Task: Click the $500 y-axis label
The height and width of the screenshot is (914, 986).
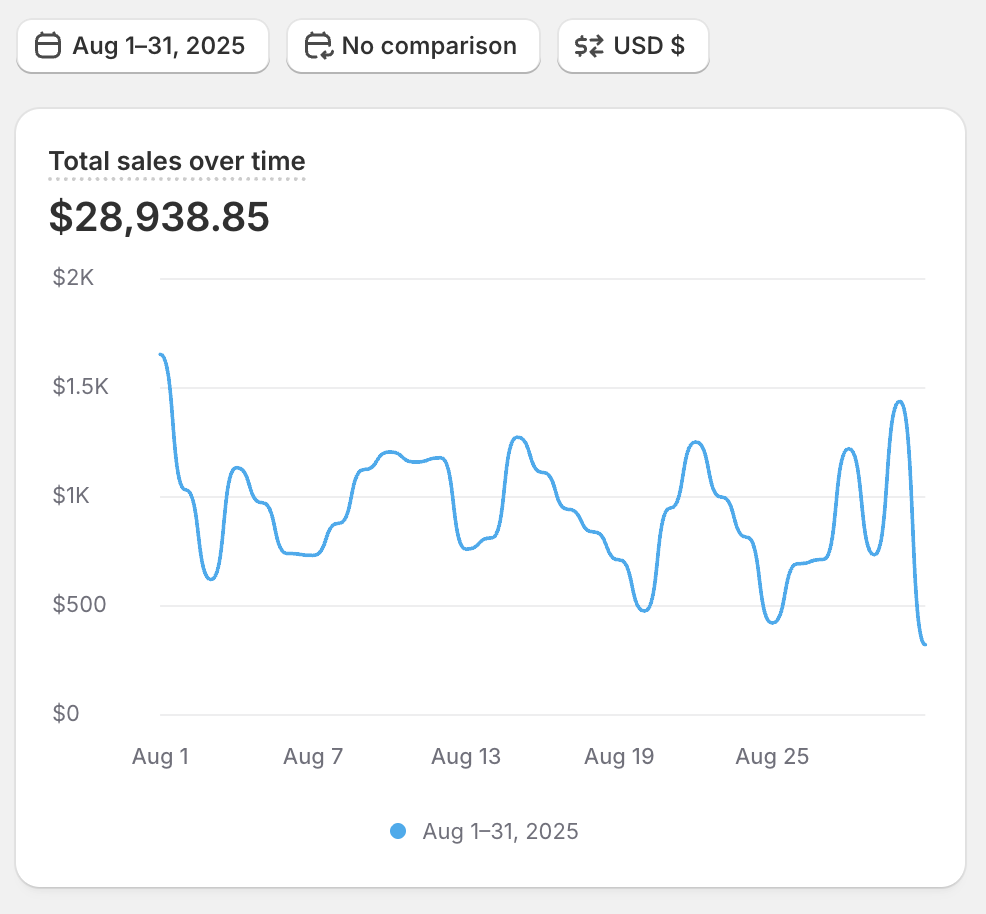Action: pyautogui.click(x=80, y=605)
